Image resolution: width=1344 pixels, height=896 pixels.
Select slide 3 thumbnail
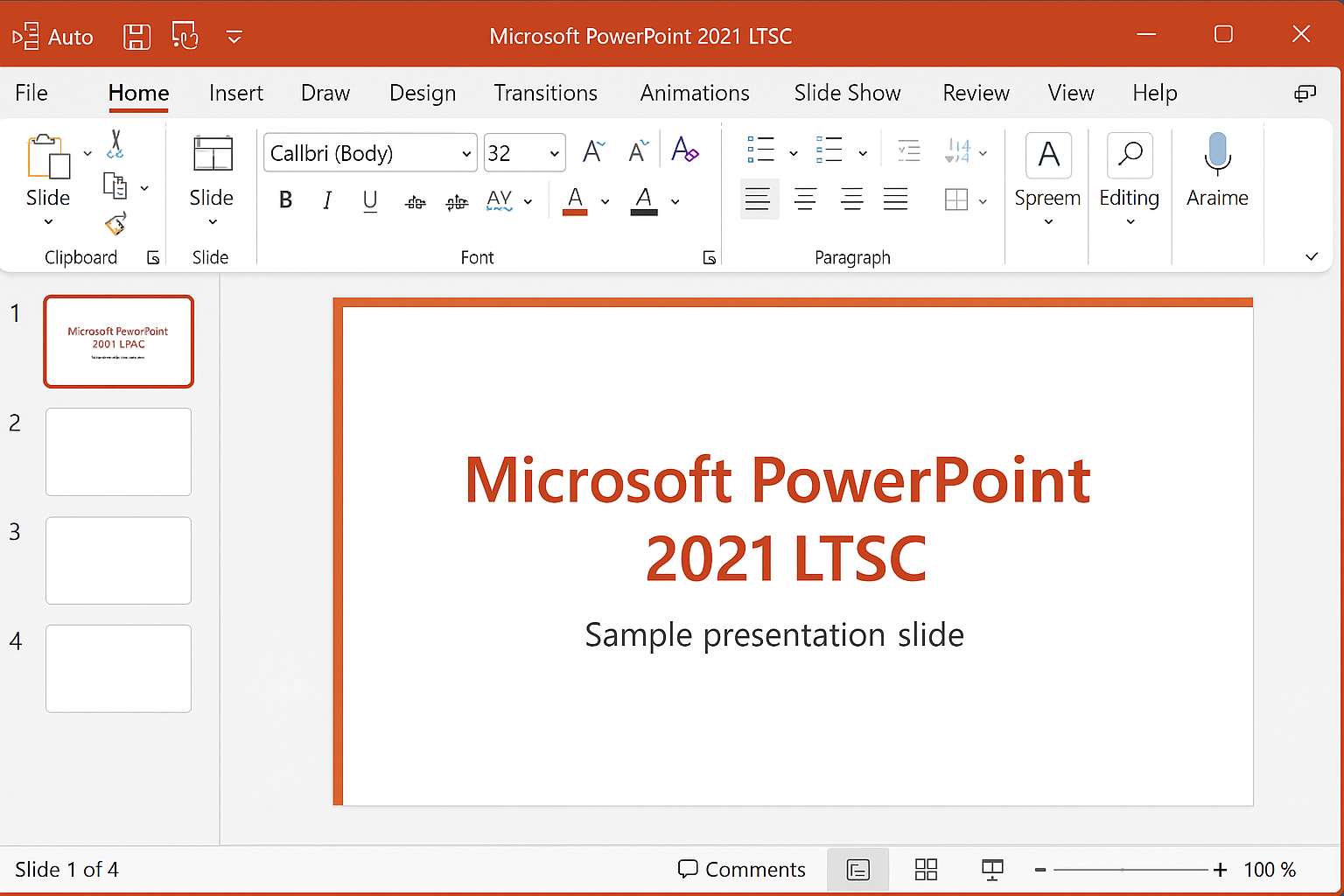tap(118, 560)
